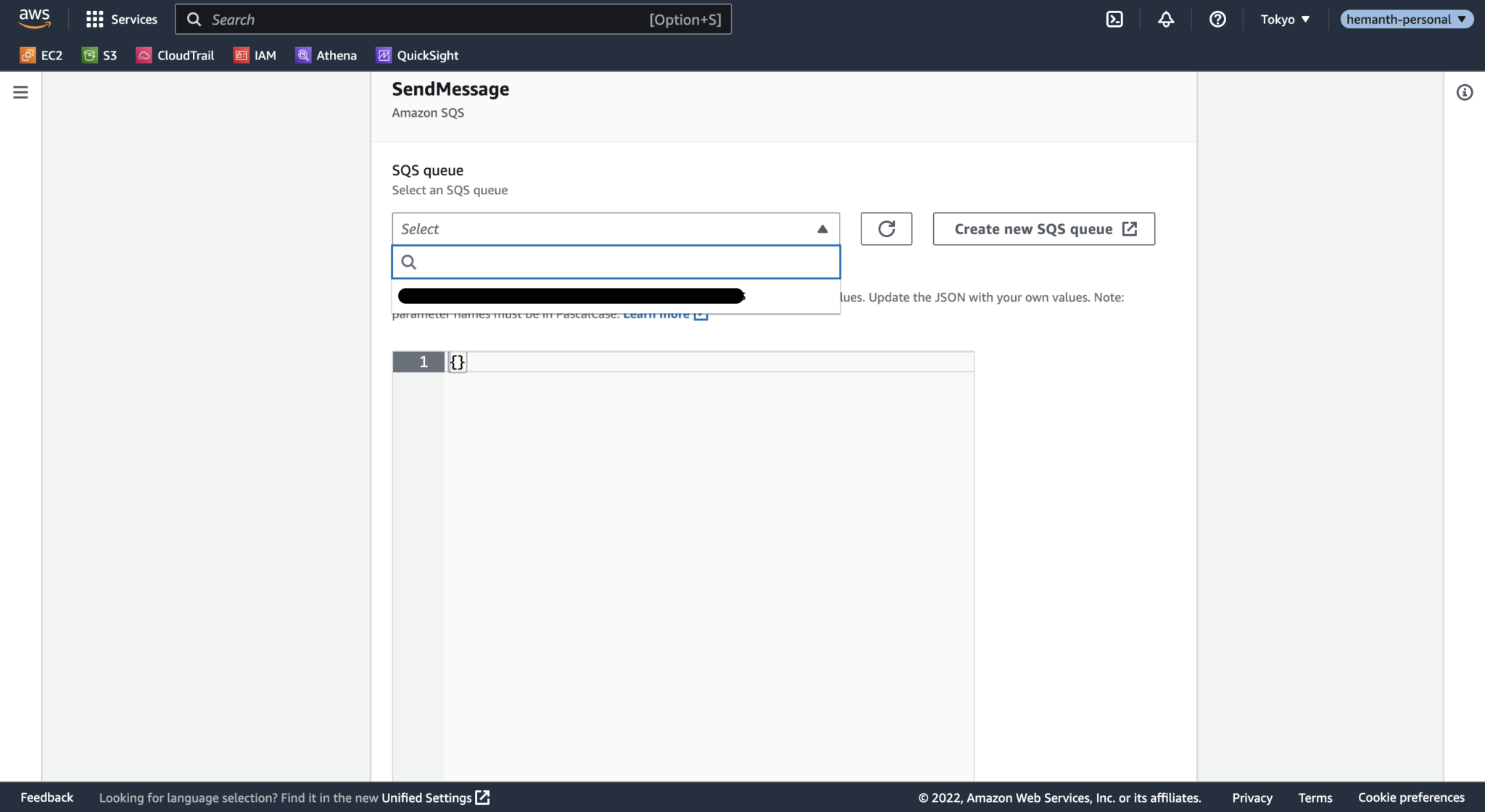Click the queue search input field

click(615, 262)
